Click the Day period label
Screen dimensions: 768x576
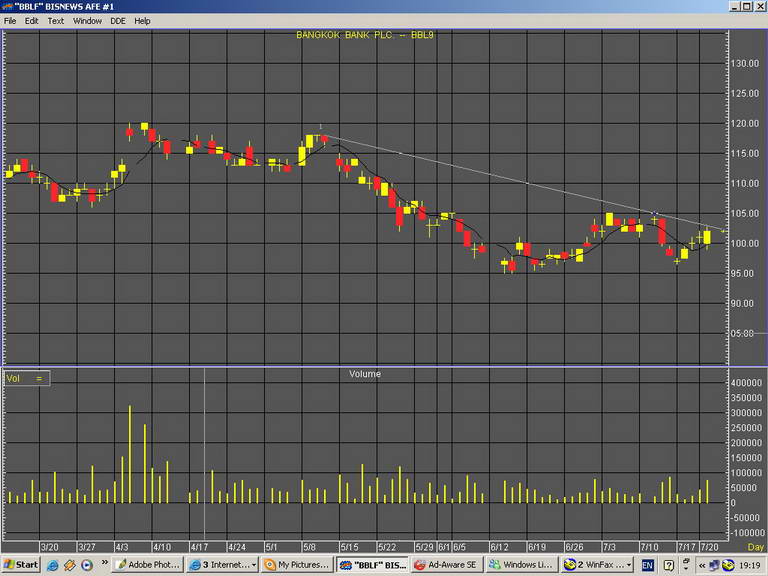[x=755, y=547]
